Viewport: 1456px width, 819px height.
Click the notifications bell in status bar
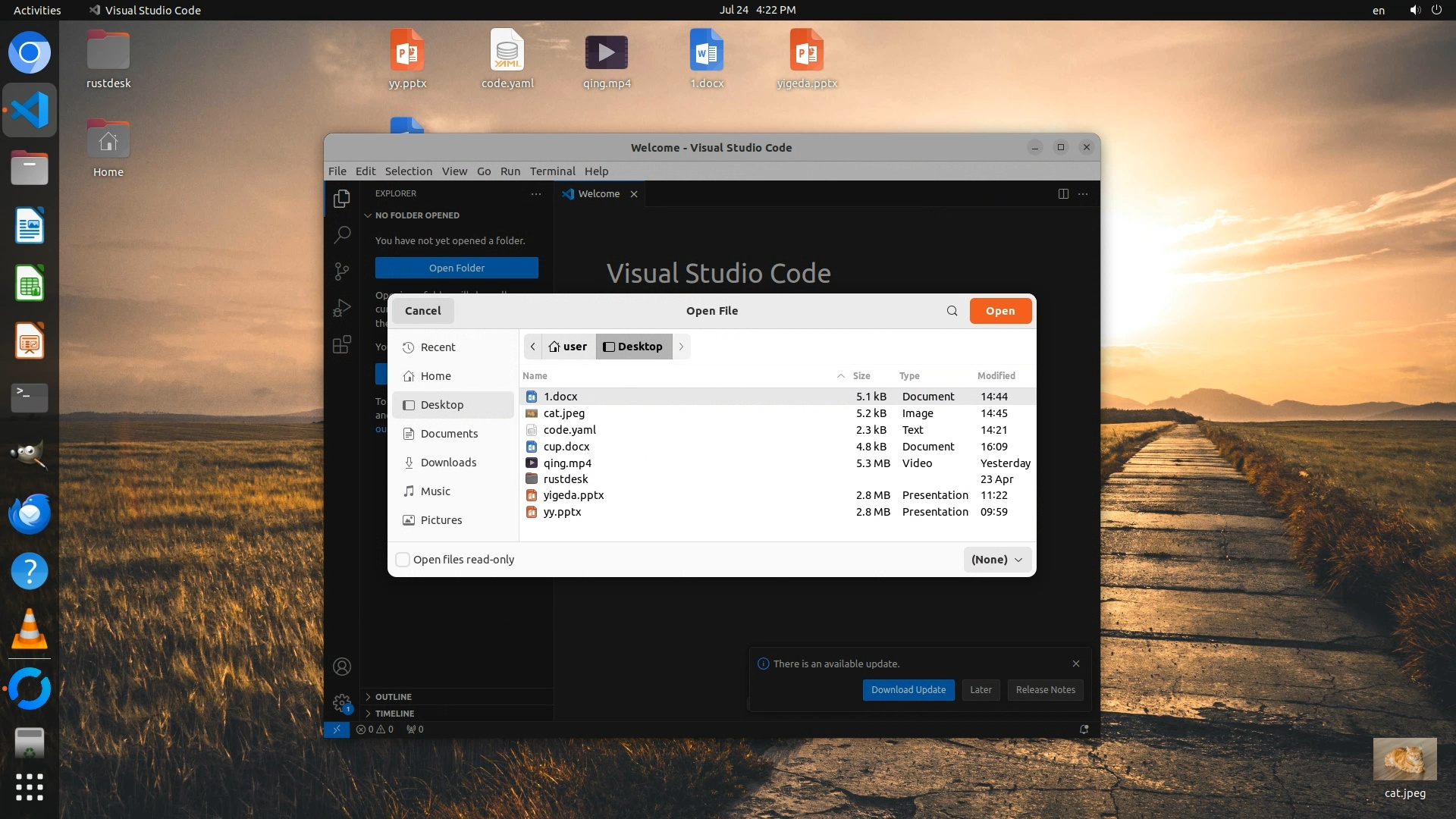1084,730
